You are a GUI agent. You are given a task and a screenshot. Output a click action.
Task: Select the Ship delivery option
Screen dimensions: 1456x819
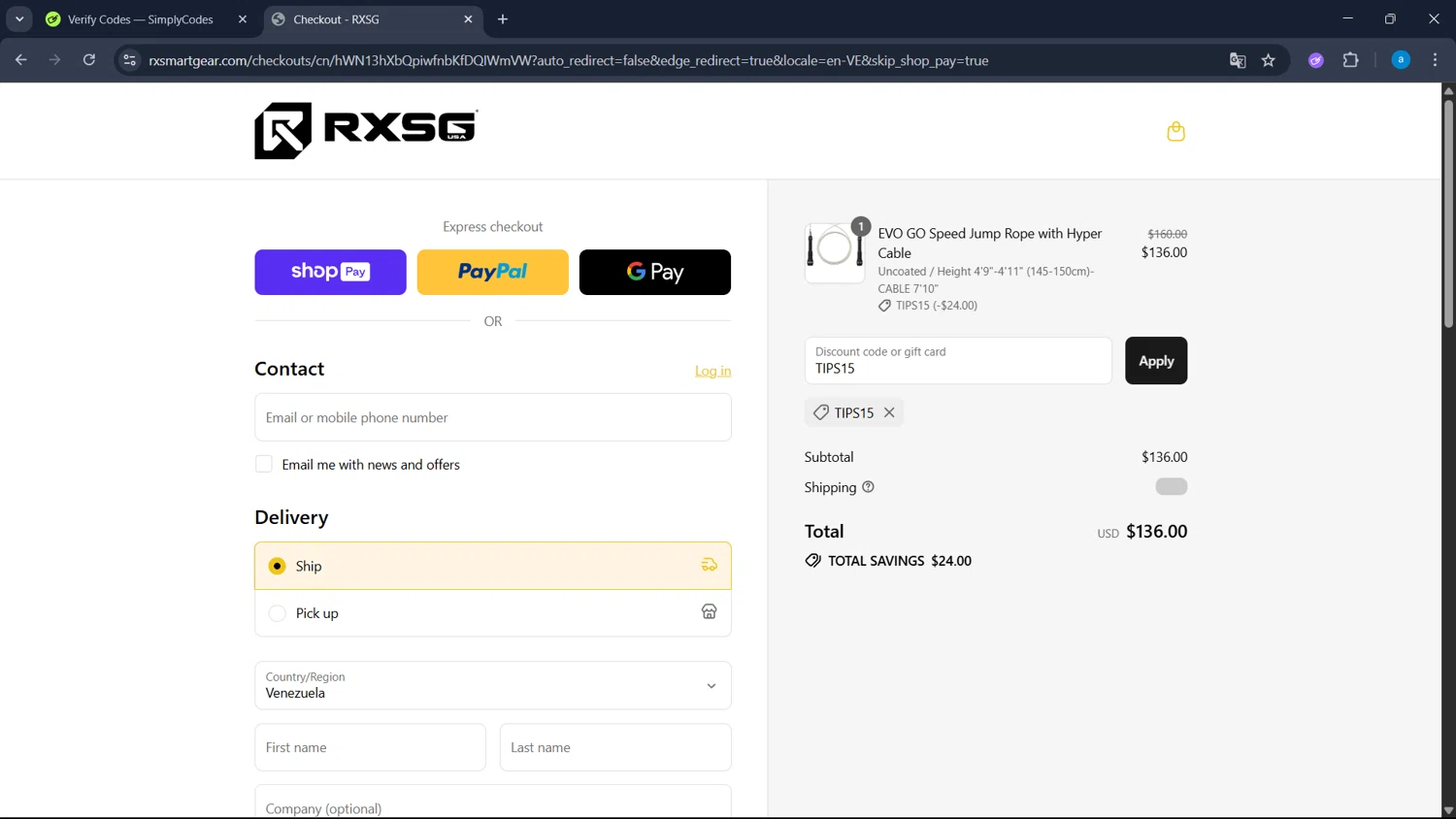(493, 566)
